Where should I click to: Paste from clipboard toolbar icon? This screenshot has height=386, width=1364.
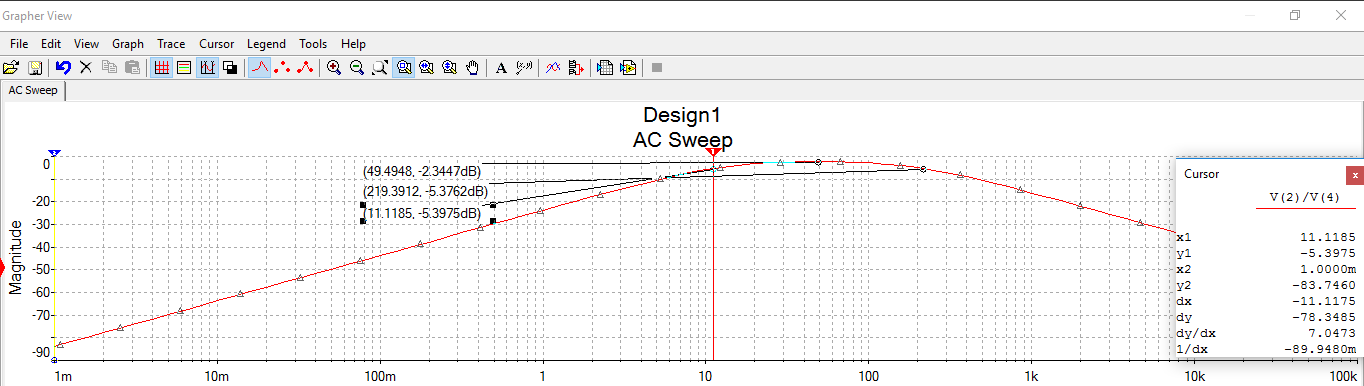tap(132, 68)
